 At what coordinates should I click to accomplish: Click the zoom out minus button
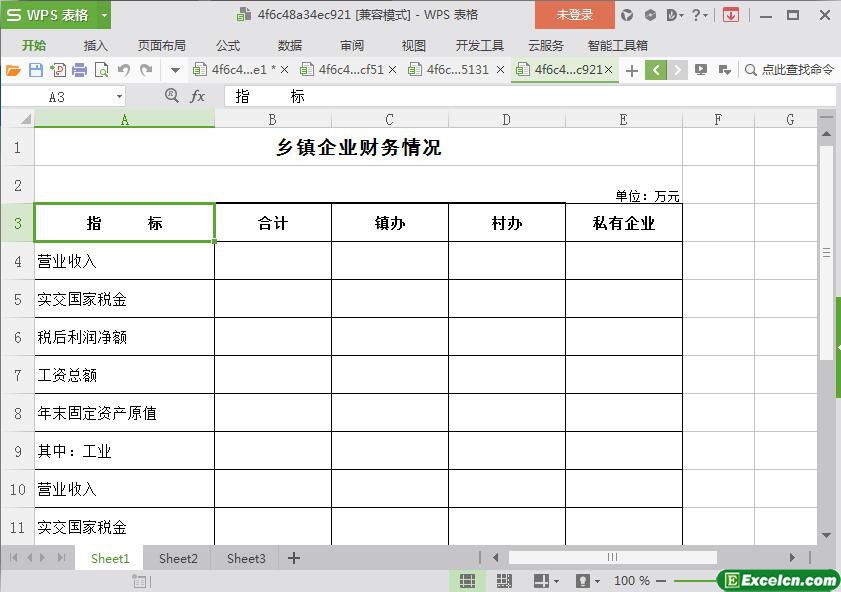point(660,581)
